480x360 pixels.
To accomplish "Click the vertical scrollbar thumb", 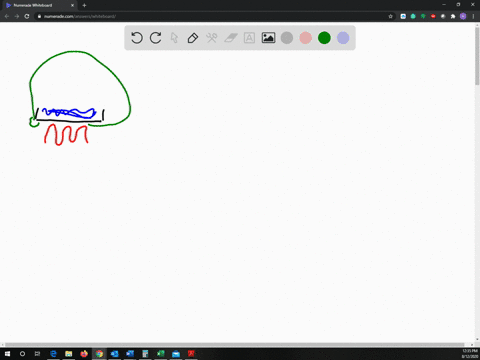I will point(477,55).
